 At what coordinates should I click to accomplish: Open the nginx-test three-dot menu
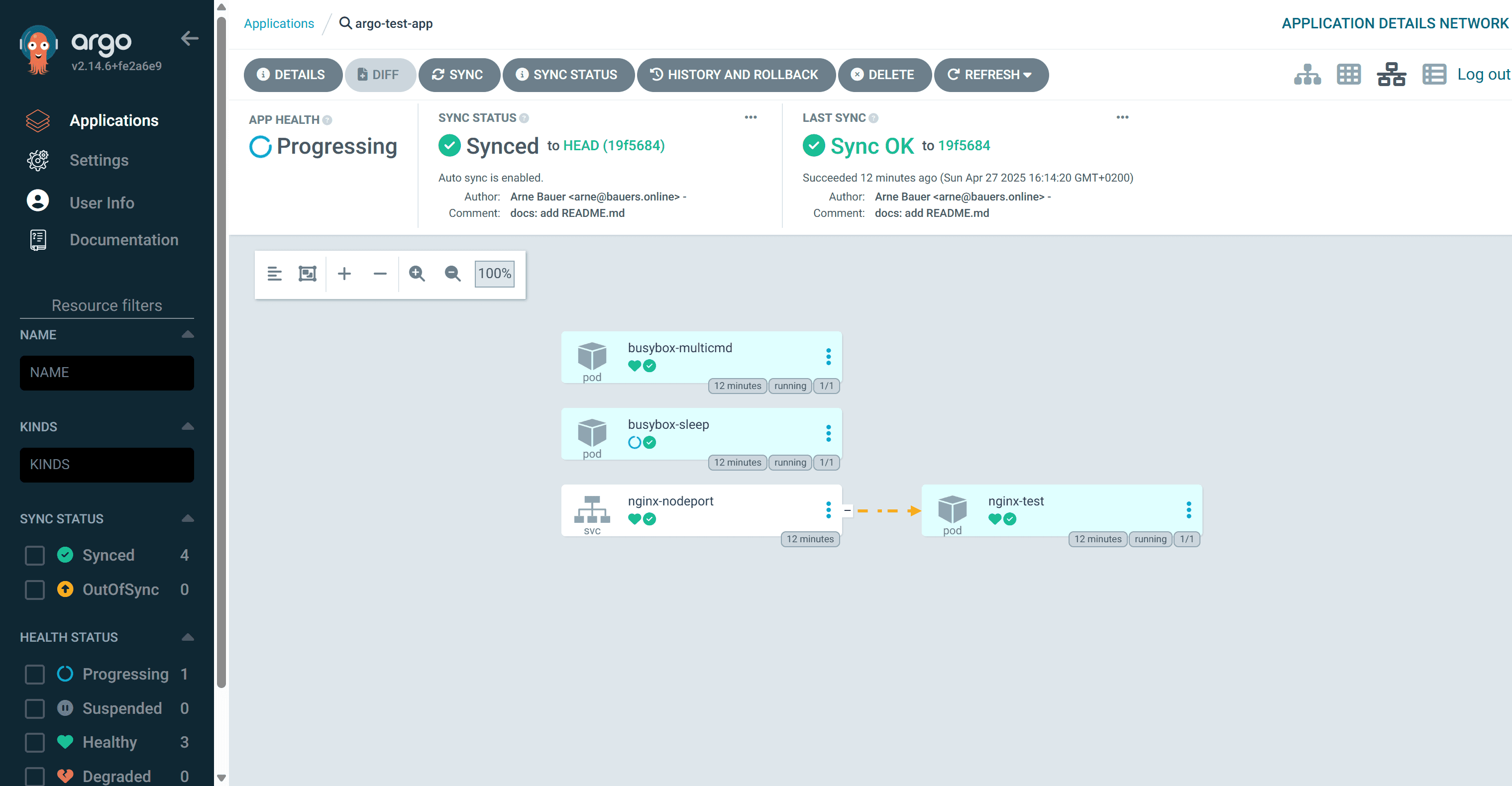click(x=1188, y=510)
